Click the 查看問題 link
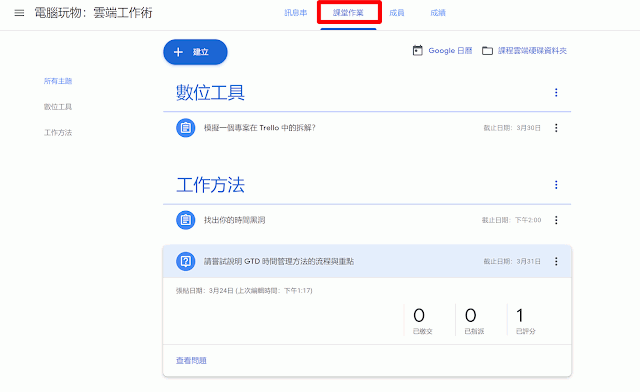This screenshot has width=640, height=392. [x=191, y=361]
